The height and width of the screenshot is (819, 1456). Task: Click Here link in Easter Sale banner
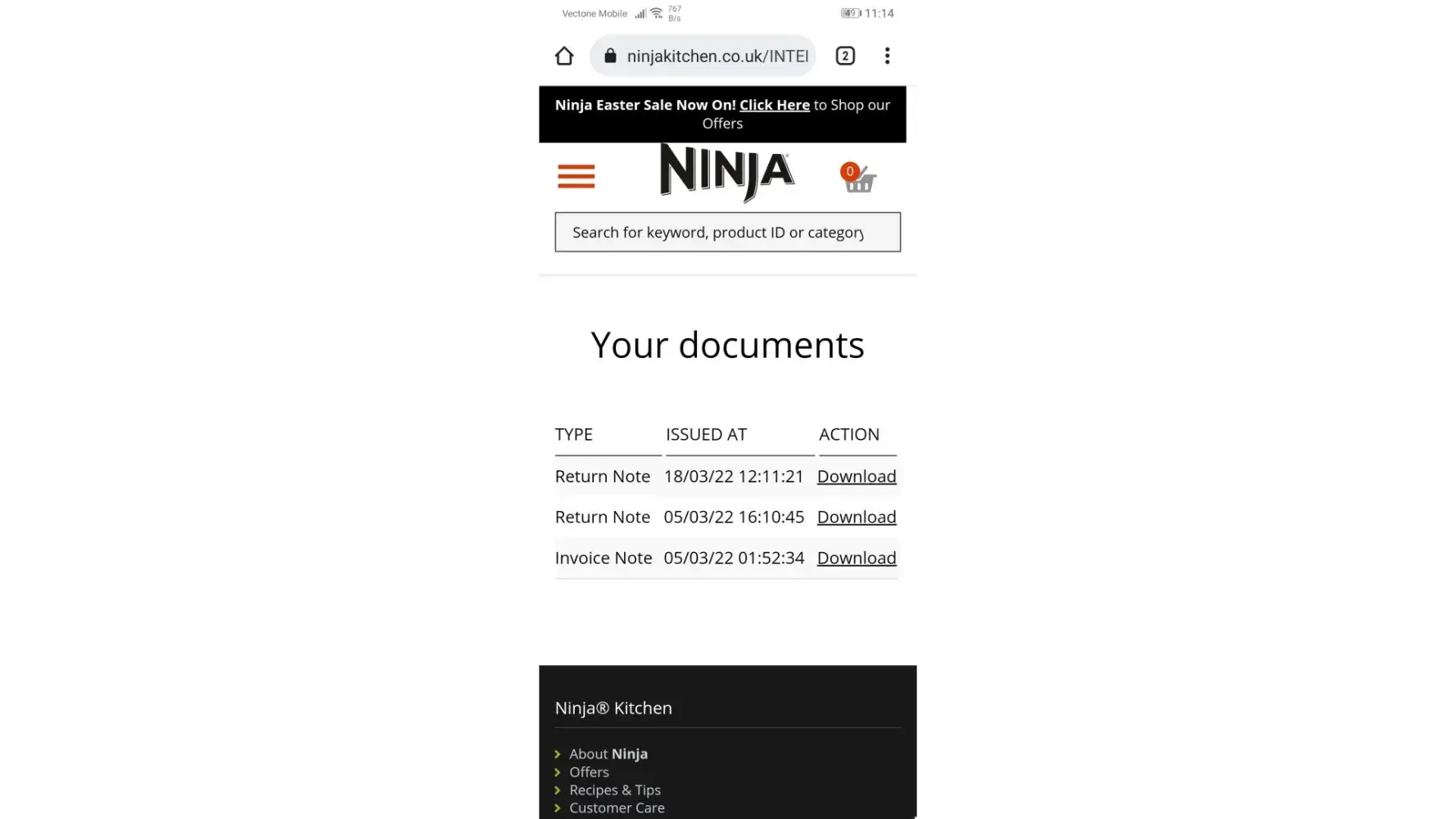pyautogui.click(x=774, y=105)
